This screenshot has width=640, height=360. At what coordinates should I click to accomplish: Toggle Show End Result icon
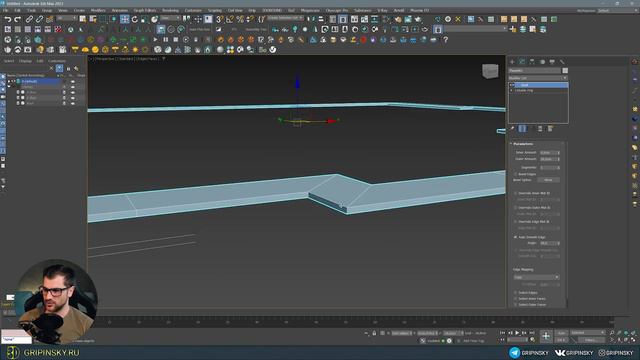[x=522, y=129]
